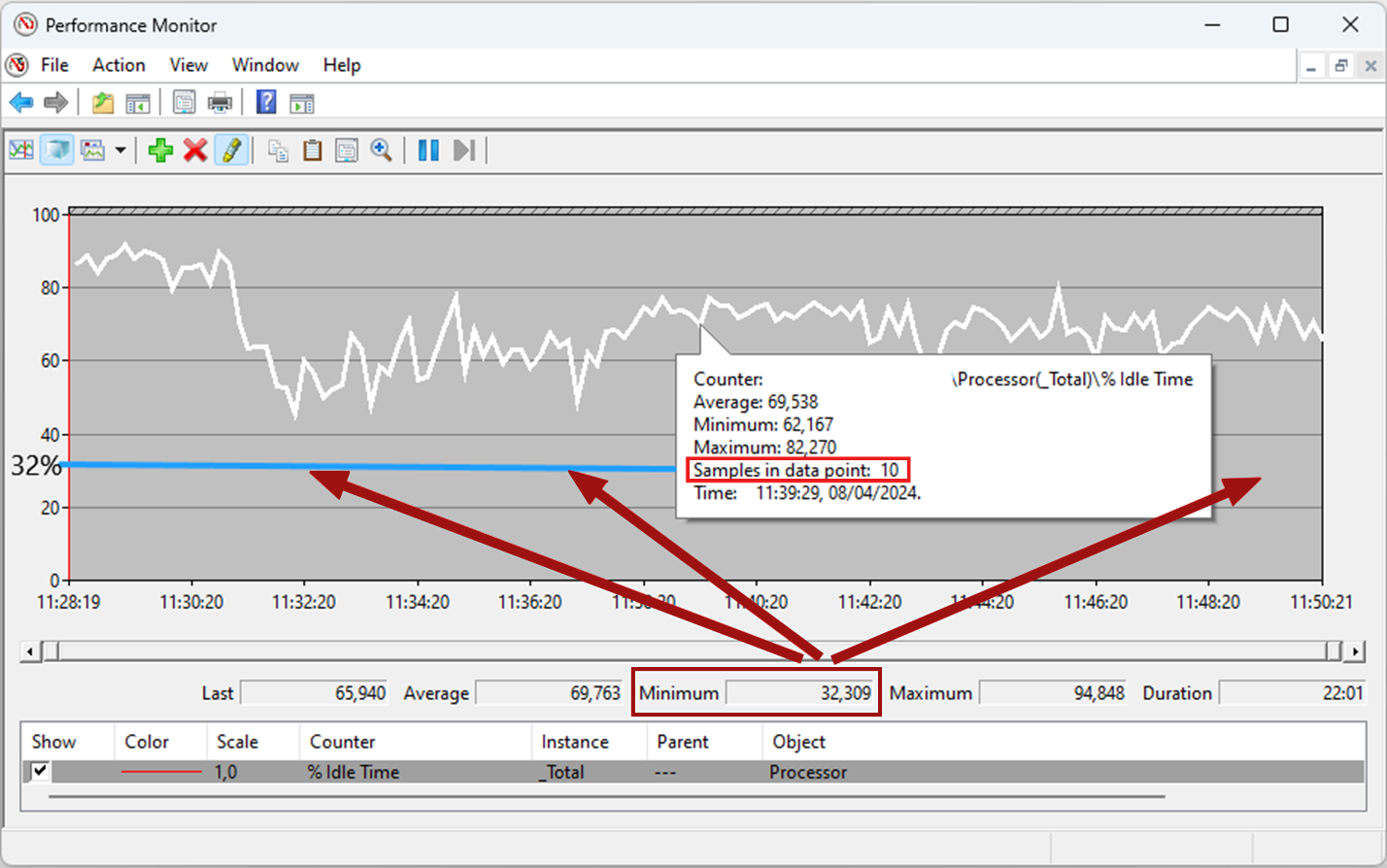Open the Change graph type picture icon
Screen dimensions: 1387x868
pyautogui.click(x=93, y=150)
